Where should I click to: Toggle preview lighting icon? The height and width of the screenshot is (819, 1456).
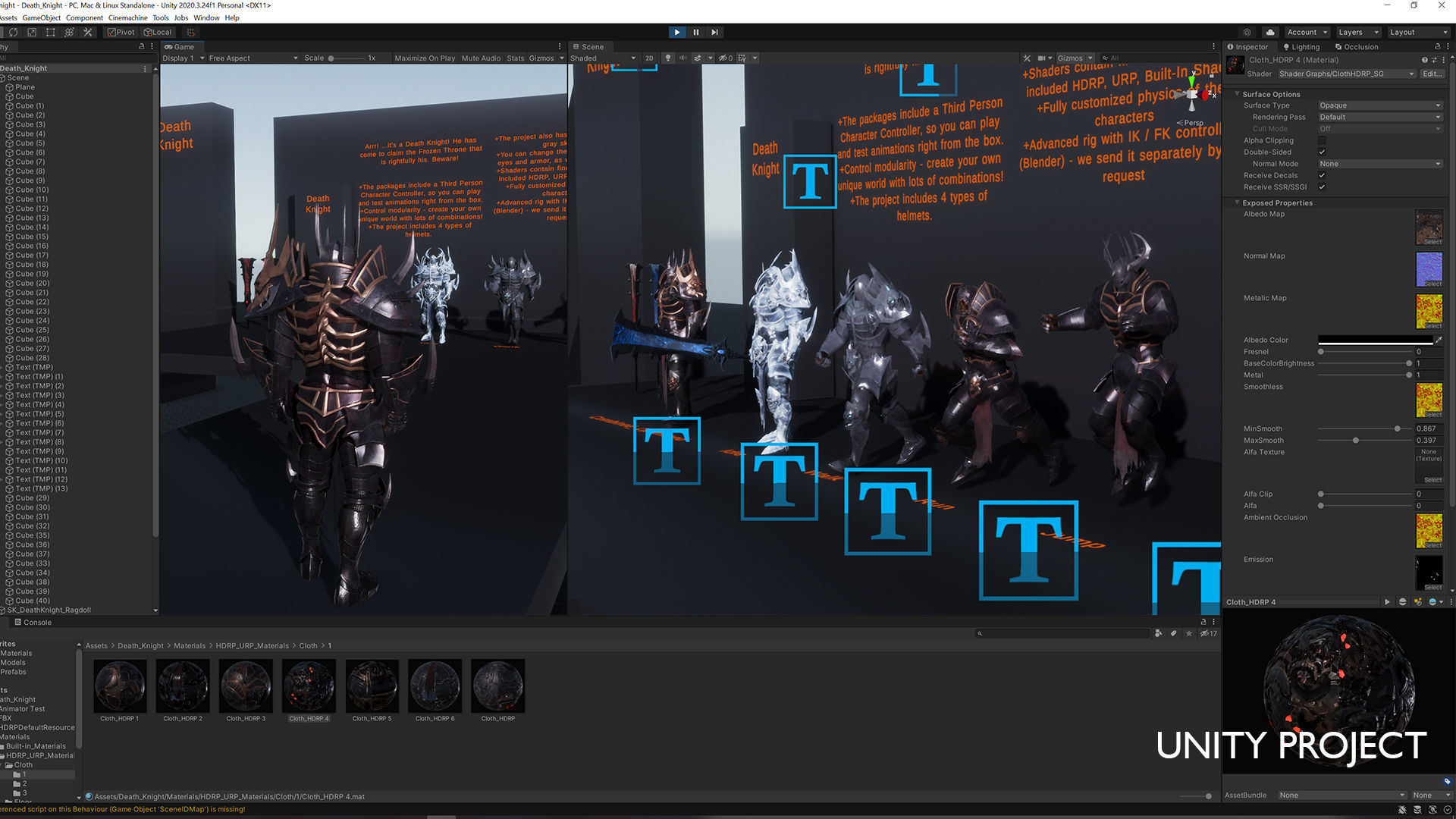pyautogui.click(x=1417, y=602)
